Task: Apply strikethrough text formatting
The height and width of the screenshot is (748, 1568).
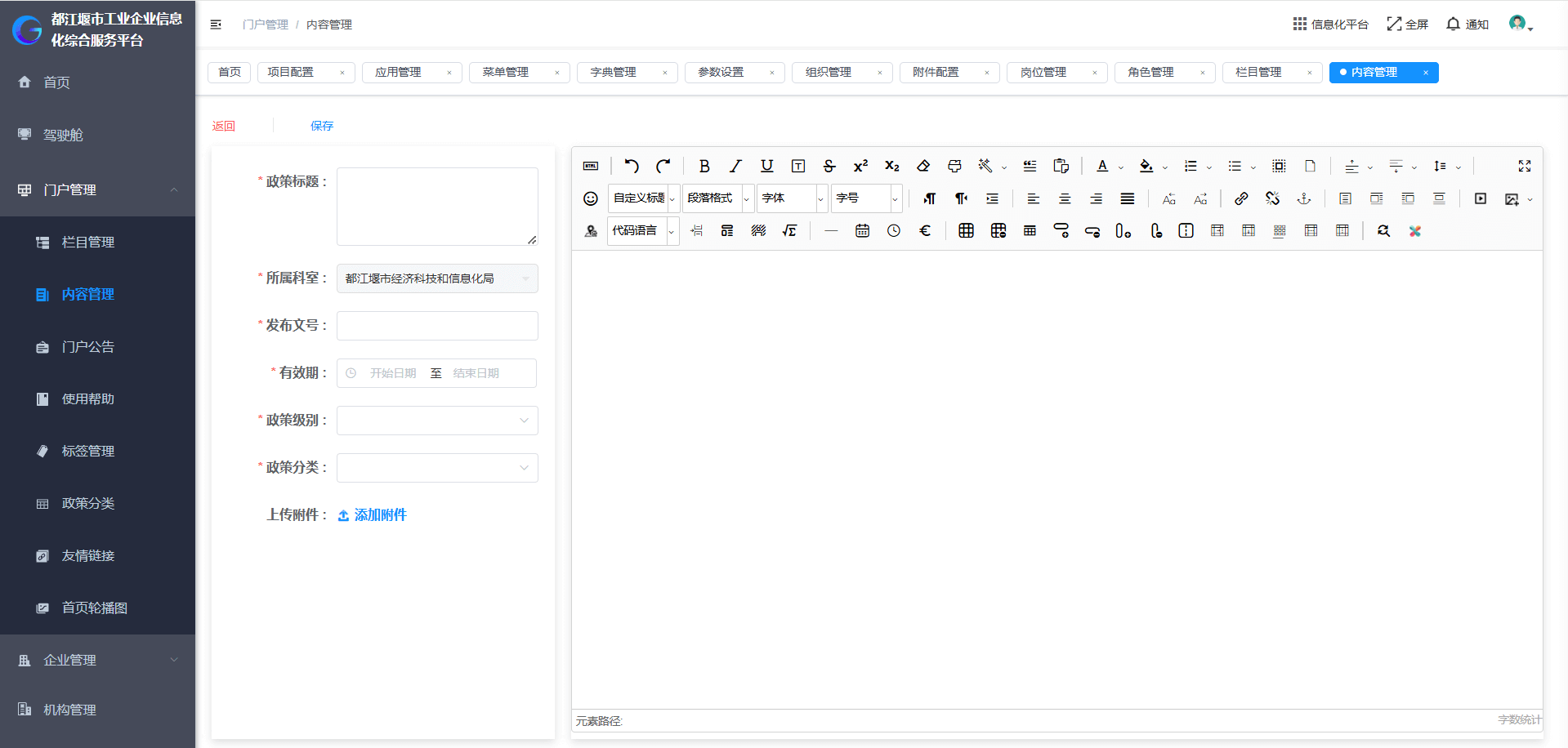Action: 829,167
